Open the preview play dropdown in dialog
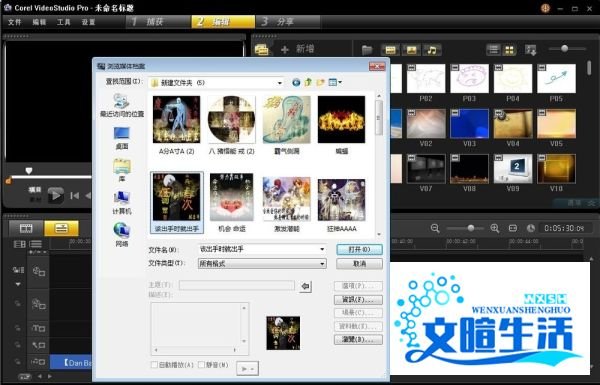The width and height of the screenshot is (600, 385). 248,369
